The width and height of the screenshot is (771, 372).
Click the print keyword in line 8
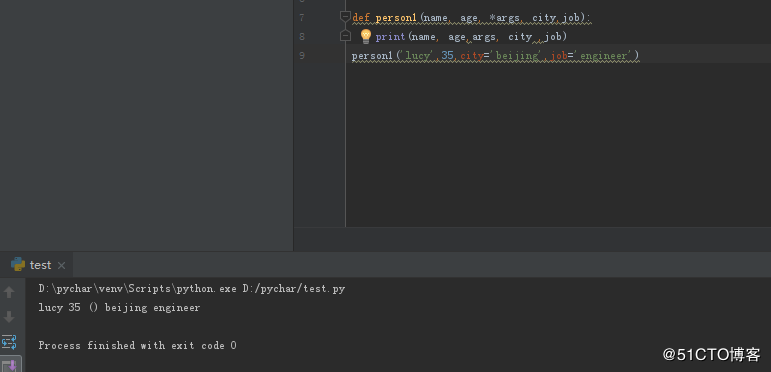pyautogui.click(x=390, y=36)
